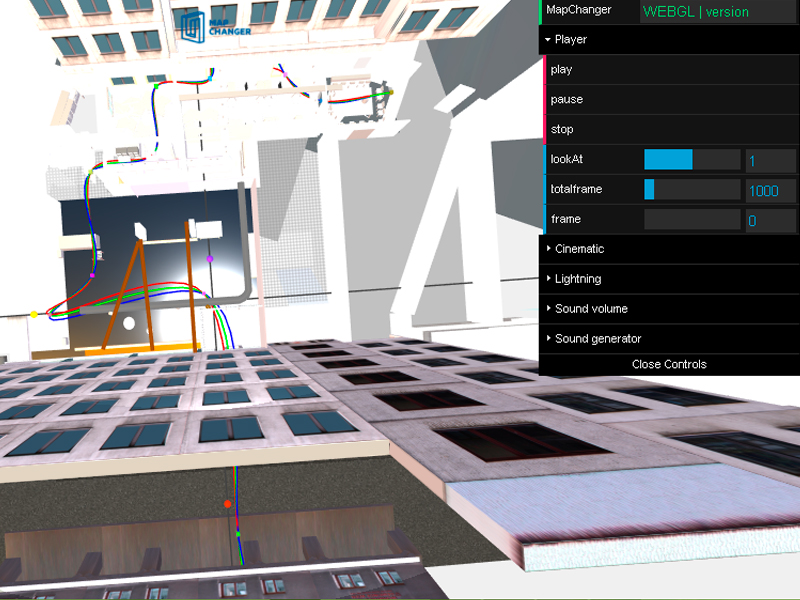Adjust the lookAt slider
This screenshot has width=800, height=600.
(x=692, y=159)
